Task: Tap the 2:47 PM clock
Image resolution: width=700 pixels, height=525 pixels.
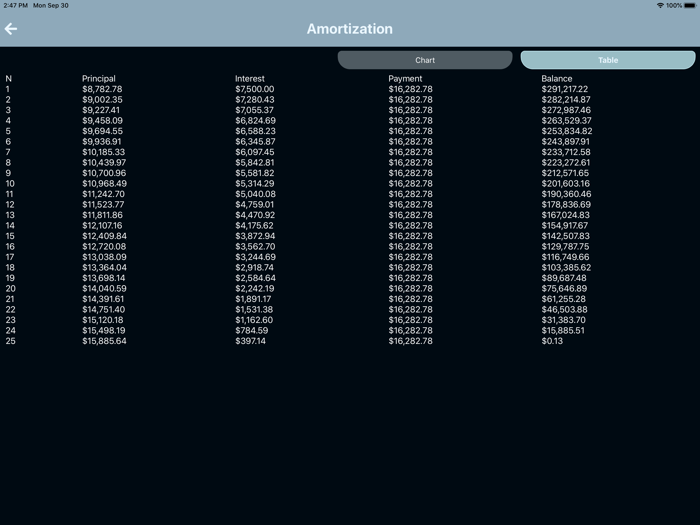Action: point(16,5)
